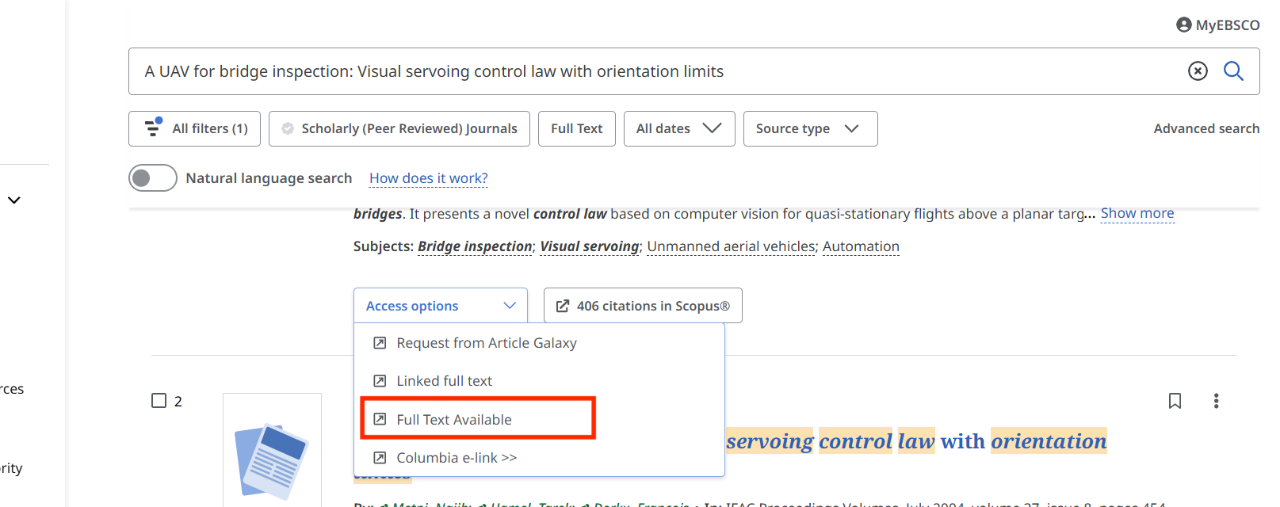Select the checkbox for result 2
Screen dimensions: 1280x507
click(x=158, y=401)
